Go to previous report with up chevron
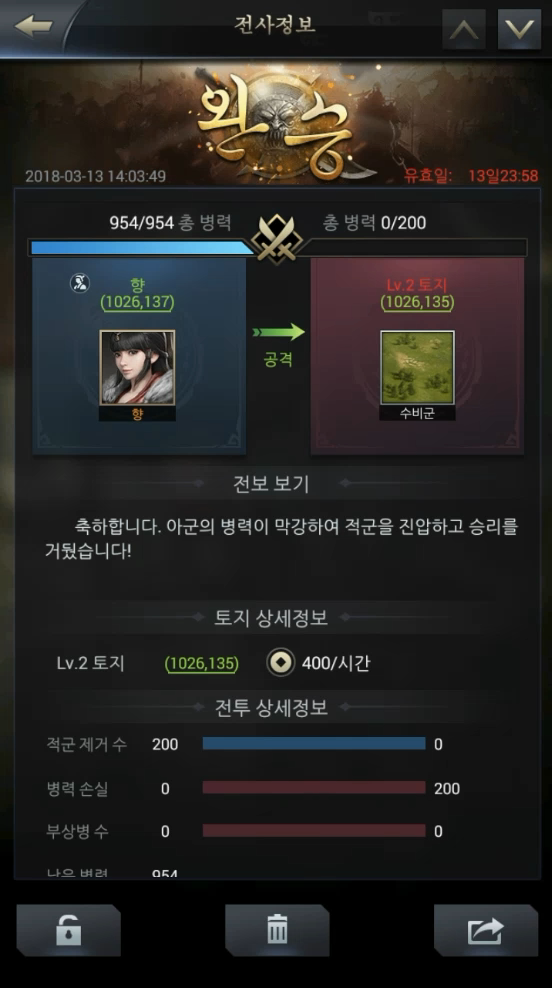 pos(464,29)
